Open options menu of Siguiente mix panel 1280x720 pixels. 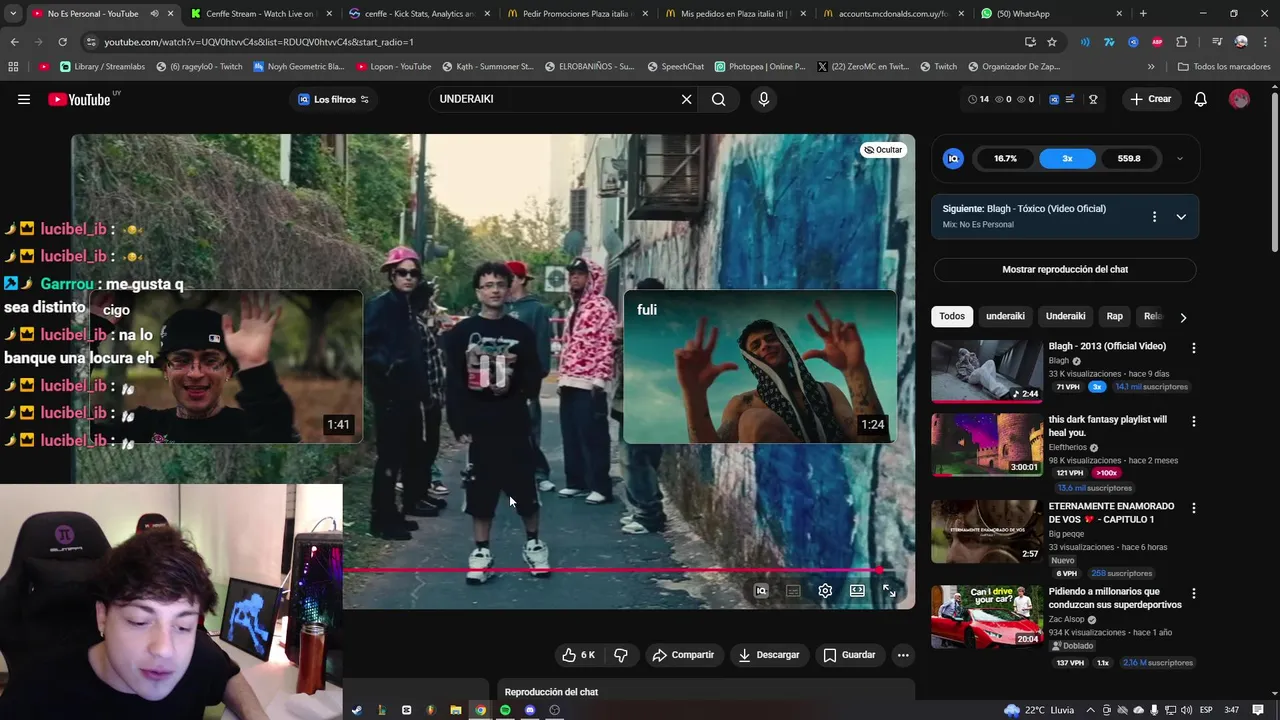1154,217
